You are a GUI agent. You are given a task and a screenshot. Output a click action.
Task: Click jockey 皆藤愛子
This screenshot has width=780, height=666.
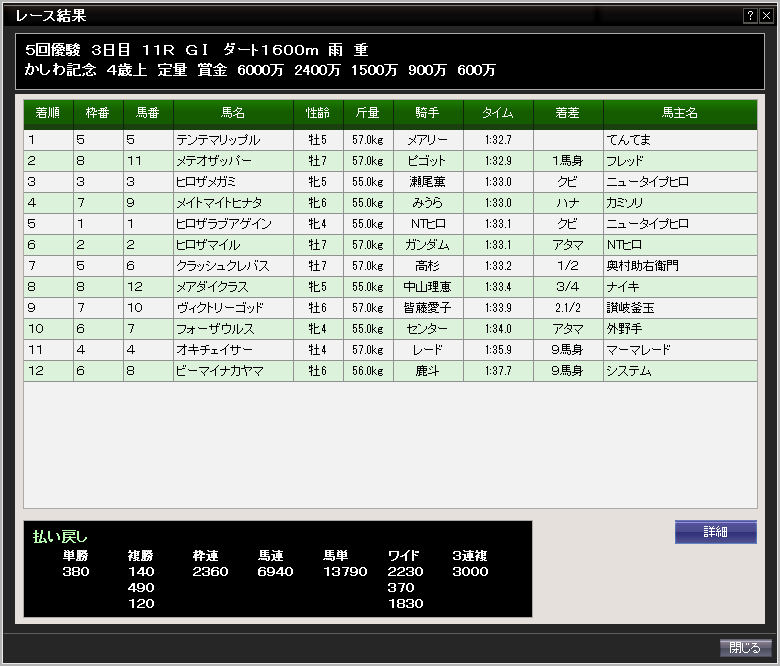pyautogui.click(x=427, y=308)
